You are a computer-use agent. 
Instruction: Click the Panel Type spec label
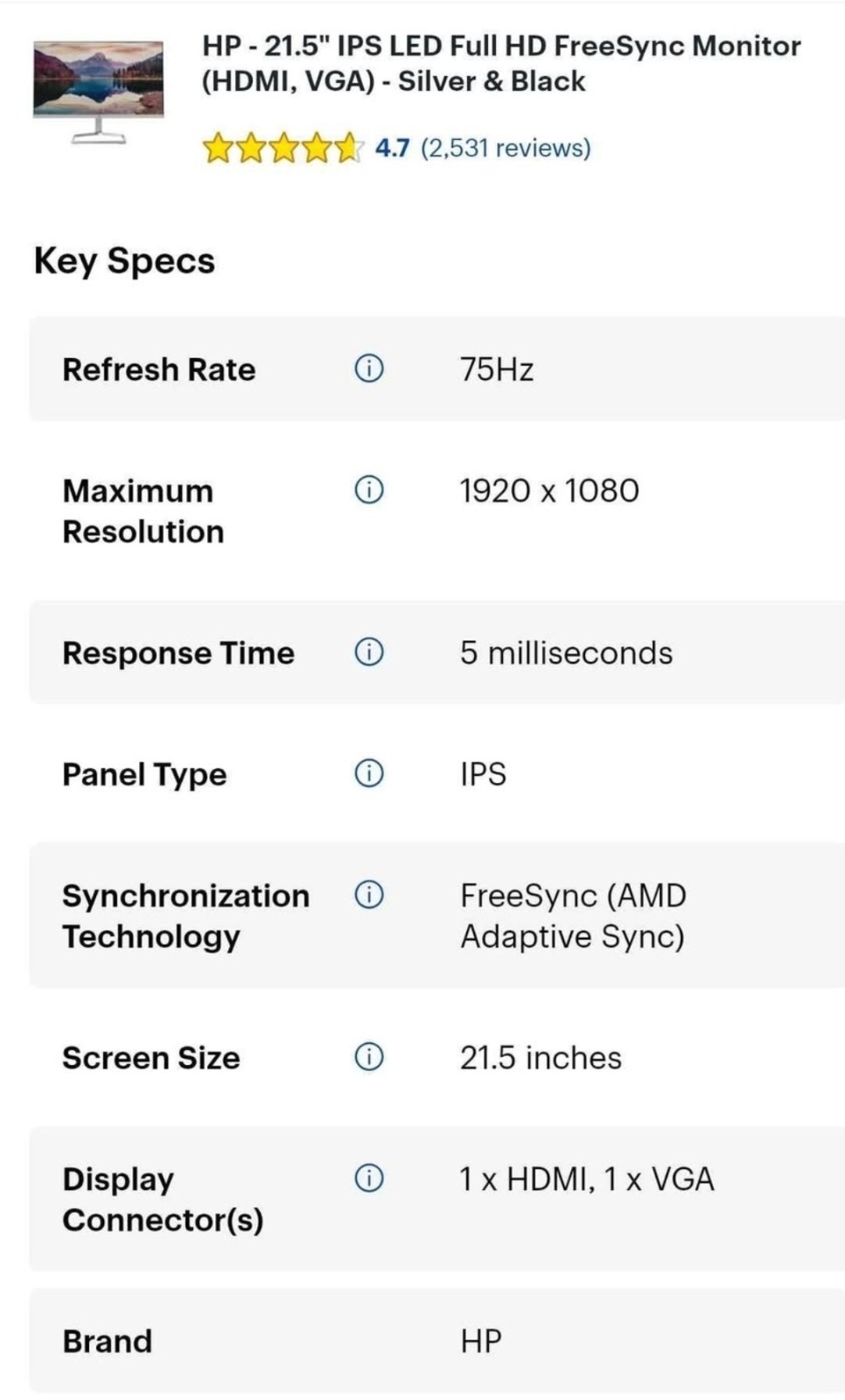pos(144,774)
